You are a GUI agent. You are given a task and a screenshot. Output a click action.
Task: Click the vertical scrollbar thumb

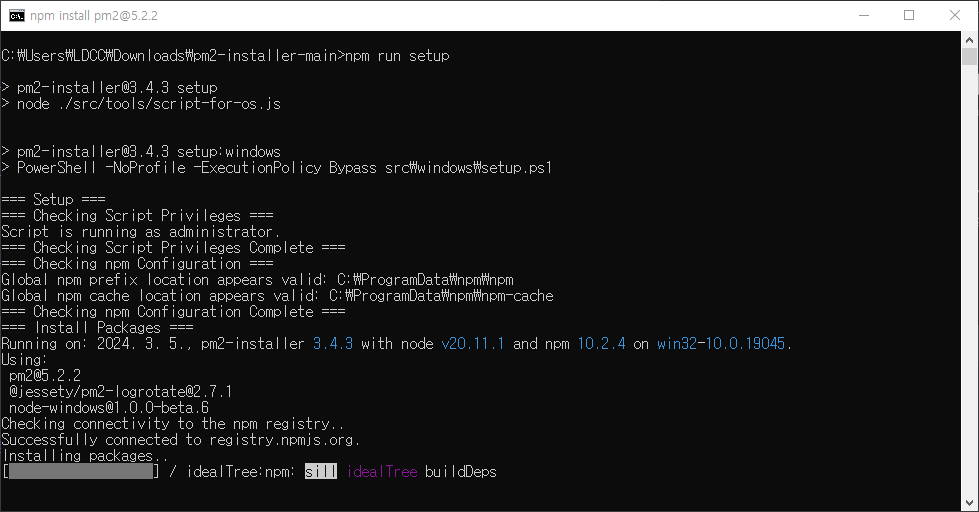tap(969, 57)
